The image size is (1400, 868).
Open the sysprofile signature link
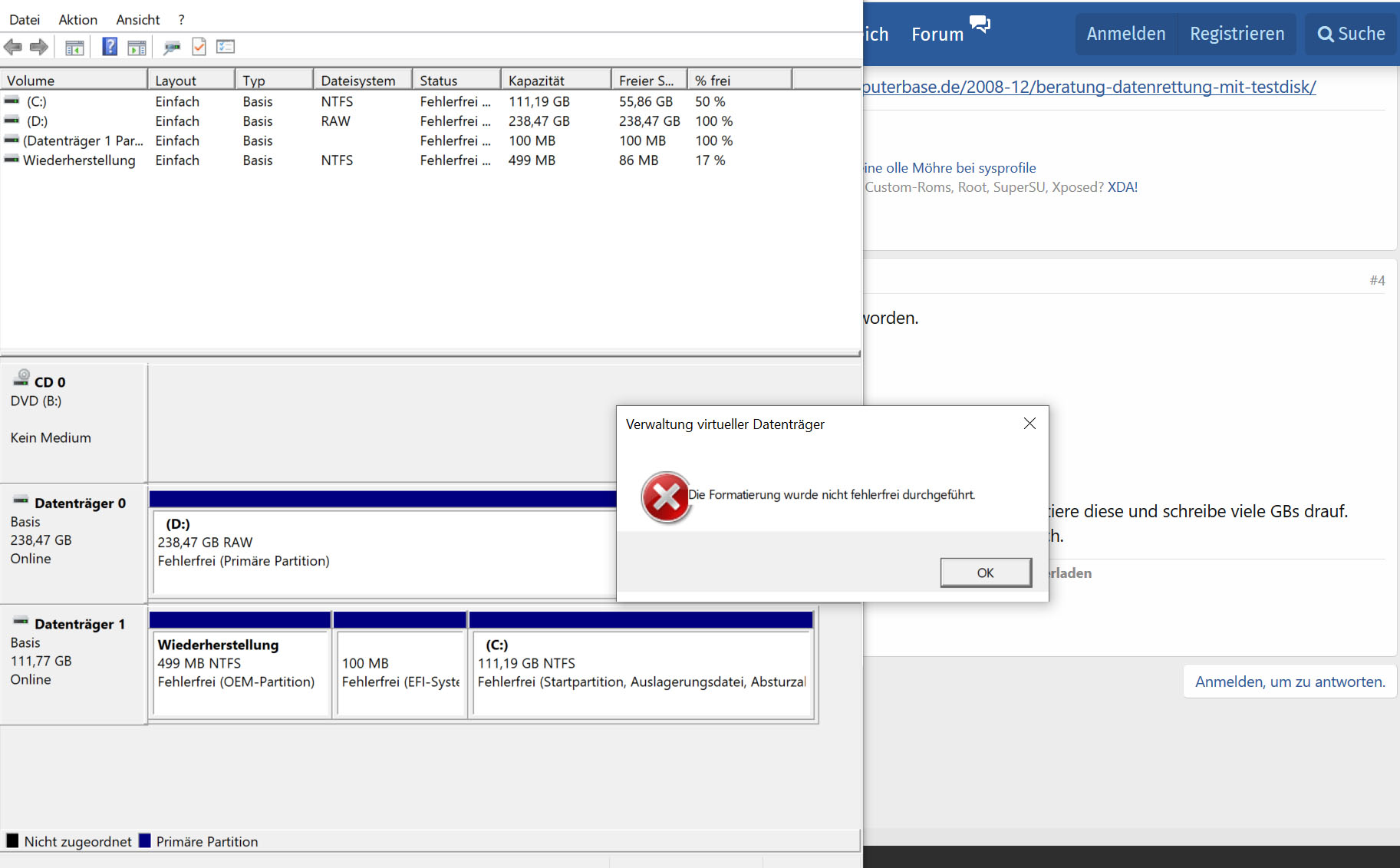[x=950, y=167]
